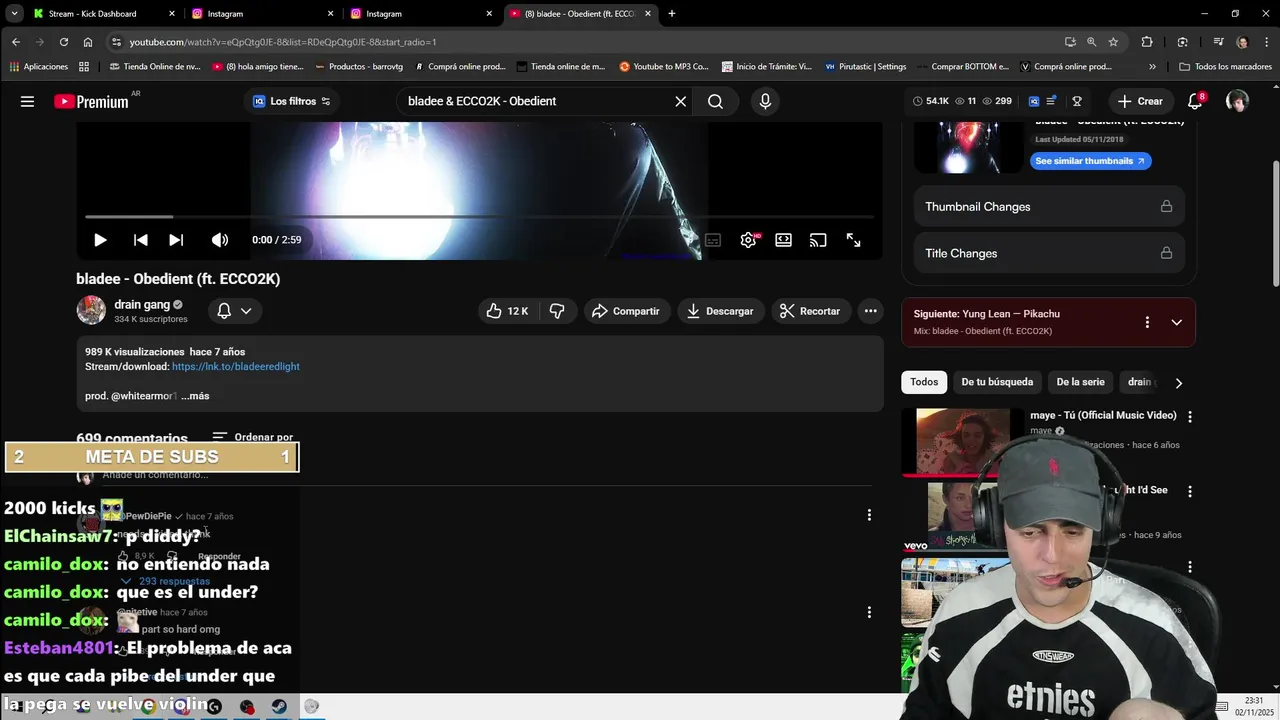This screenshot has width=1280, height=720.
Task: Play the video
Action: 100,240
